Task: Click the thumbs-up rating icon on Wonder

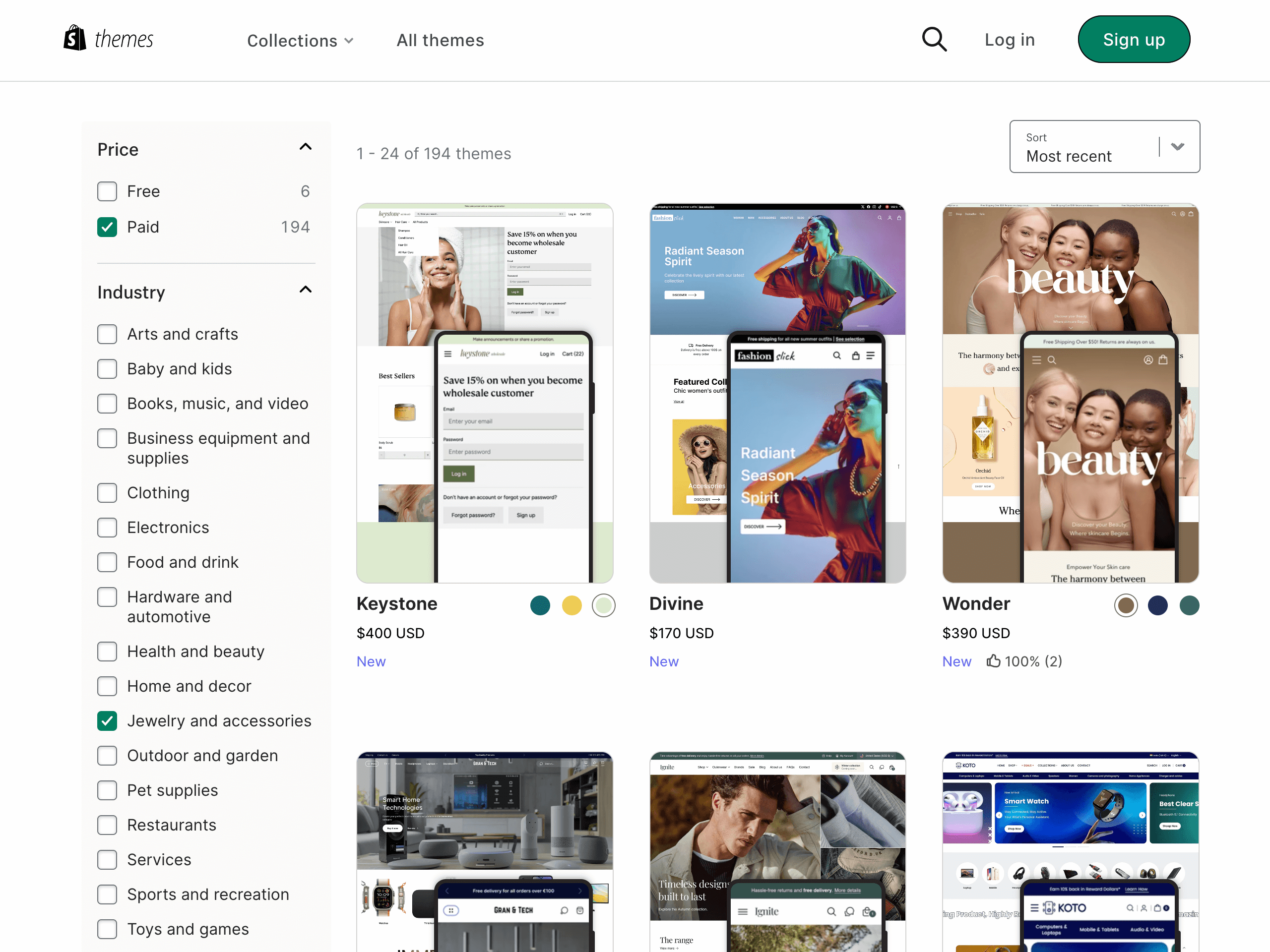Action: [x=993, y=661]
